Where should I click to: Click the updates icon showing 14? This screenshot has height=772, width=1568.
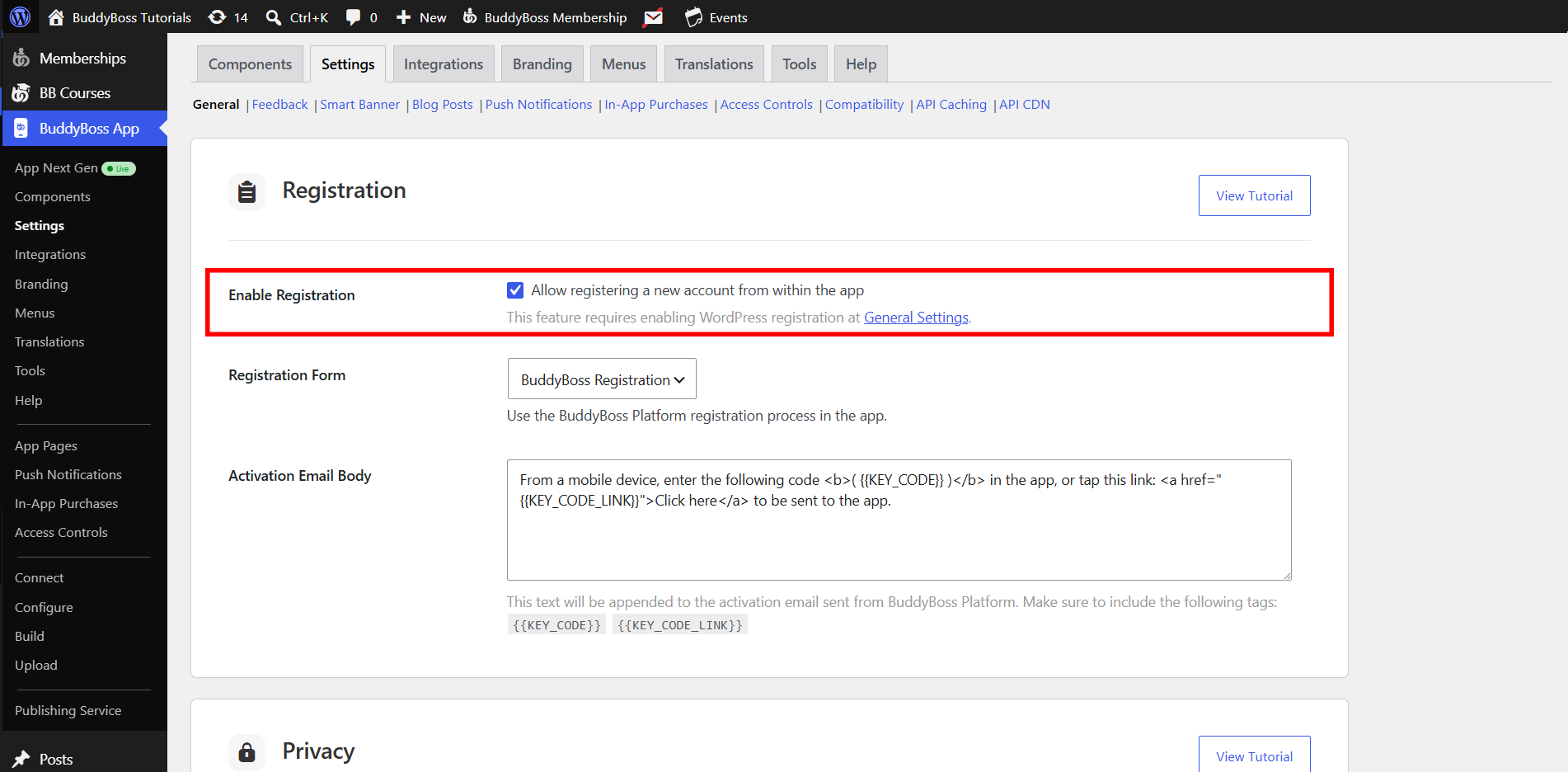(217, 17)
